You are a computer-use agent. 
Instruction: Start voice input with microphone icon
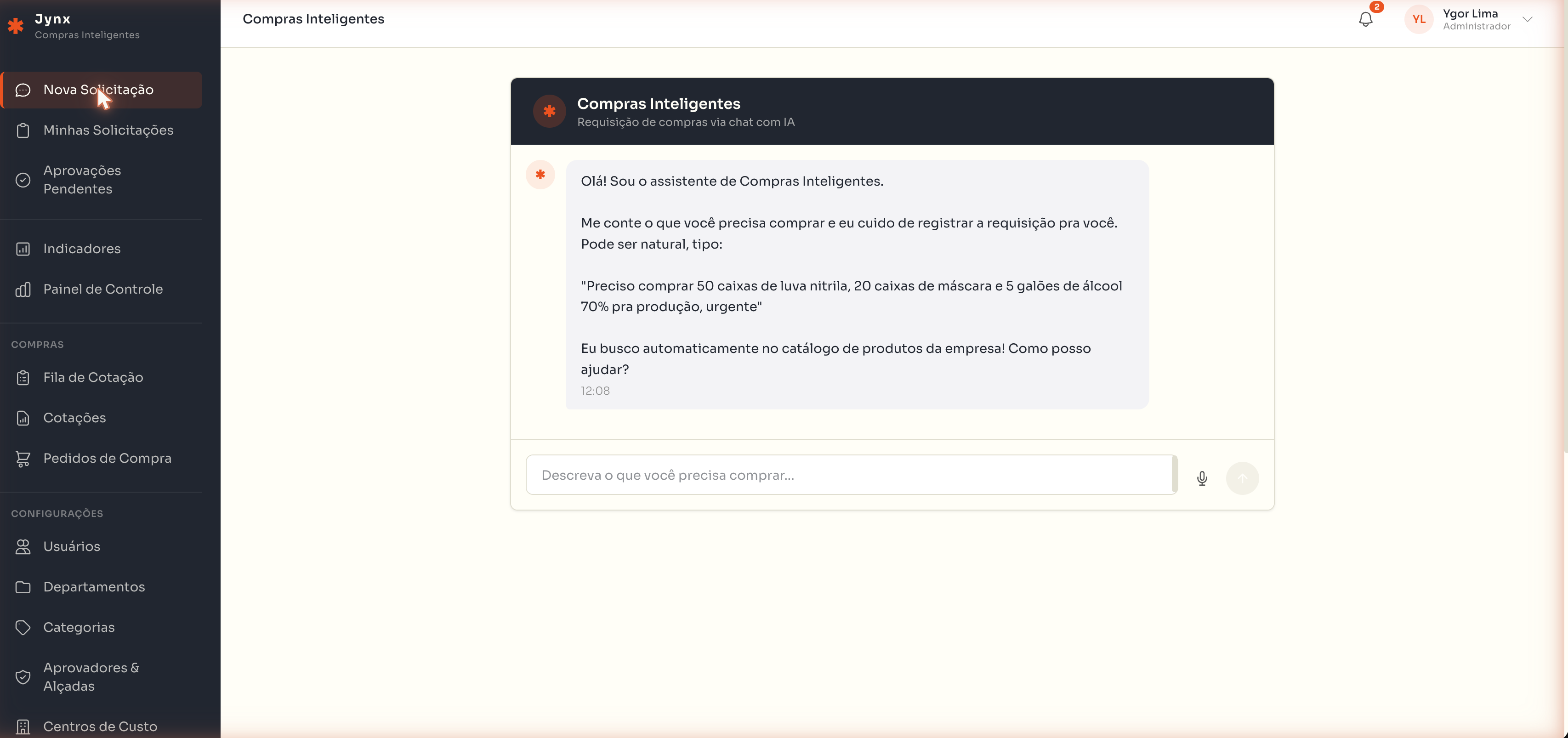1202,478
